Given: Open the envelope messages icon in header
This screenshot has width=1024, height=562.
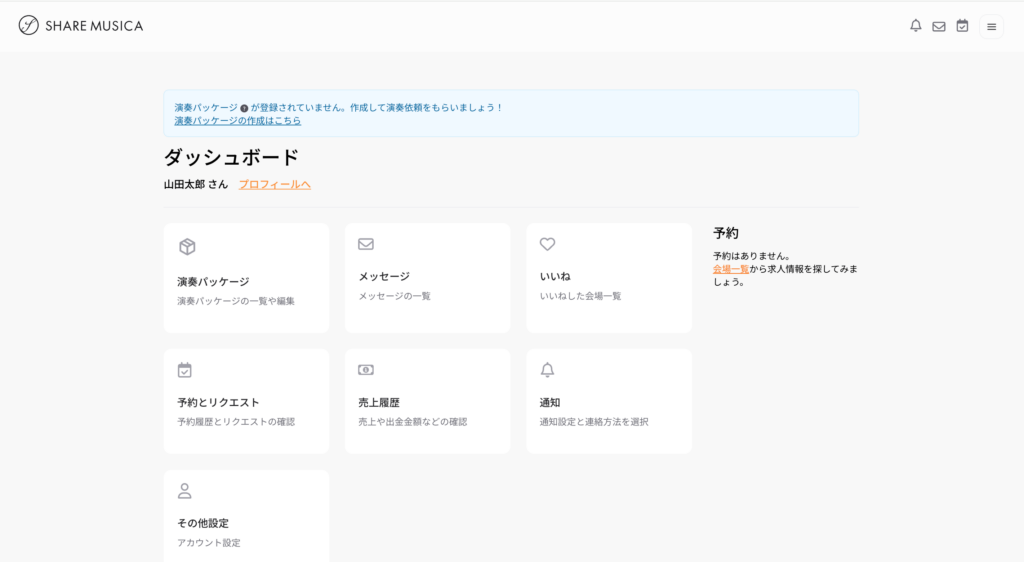Looking at the screenshot, I should [x=939, y=27].
